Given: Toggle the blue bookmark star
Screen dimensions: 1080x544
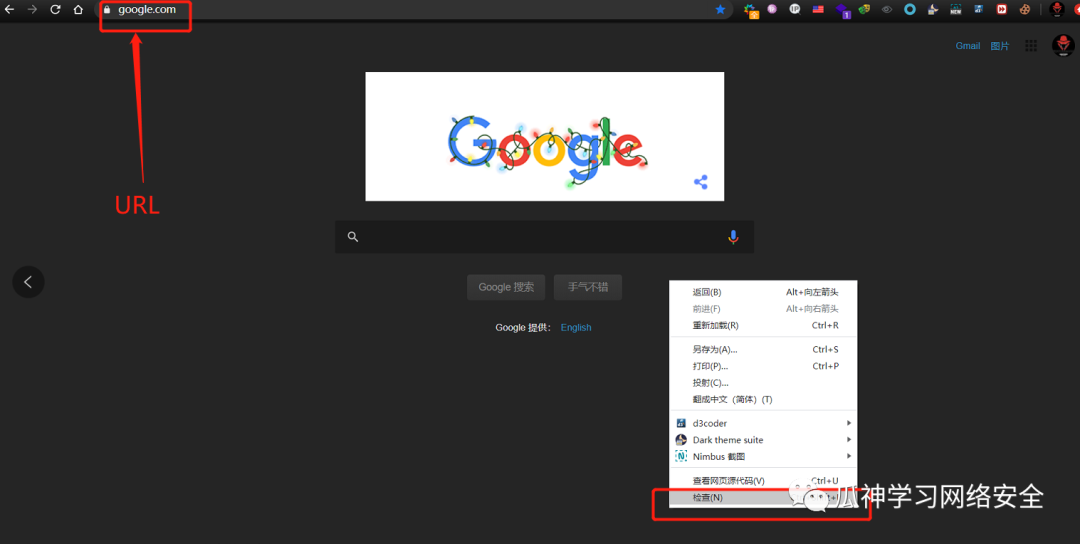Looking at the screenshot, I should tap(720, 10).
